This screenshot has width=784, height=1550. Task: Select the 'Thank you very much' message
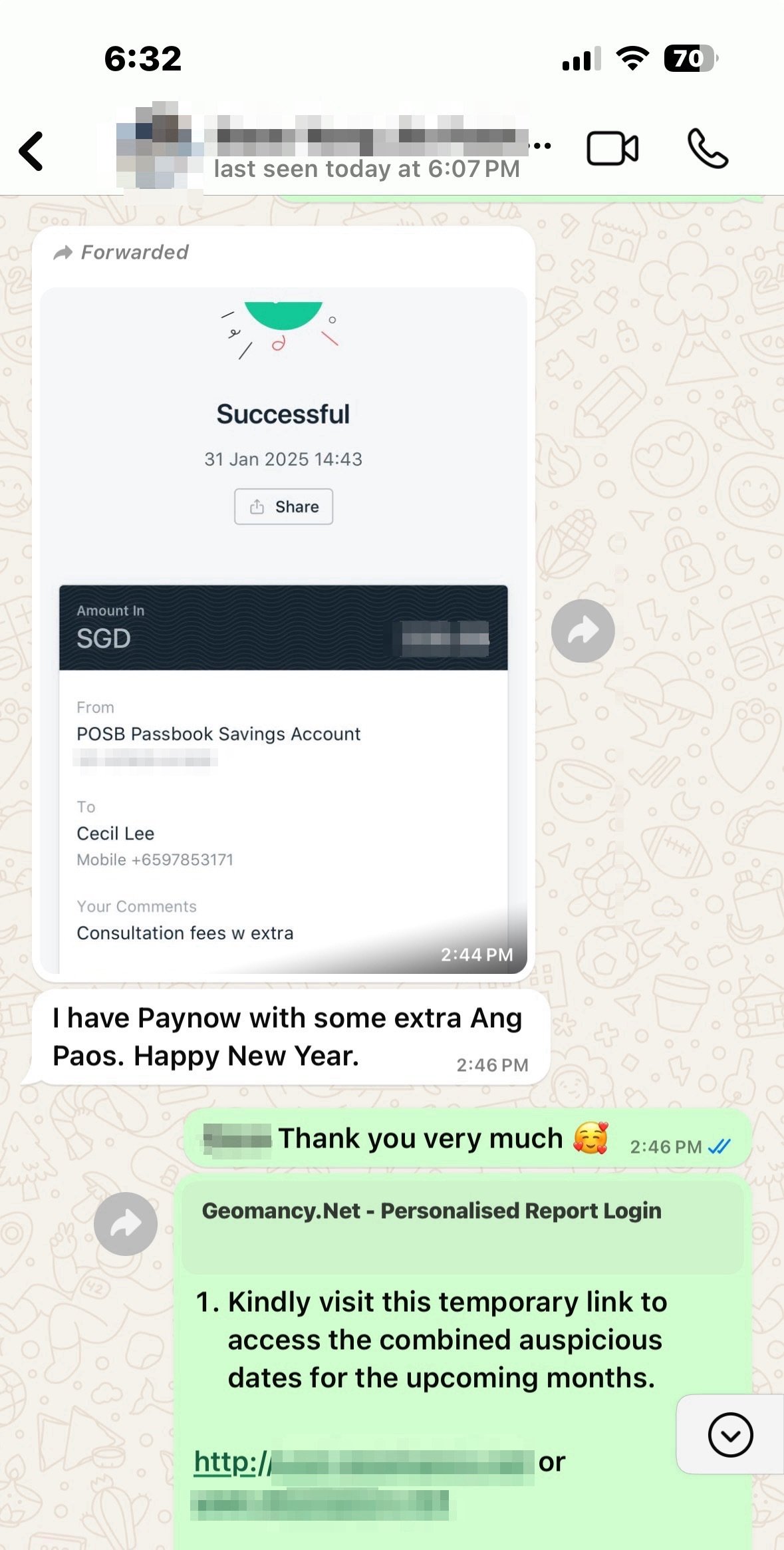467,1138
